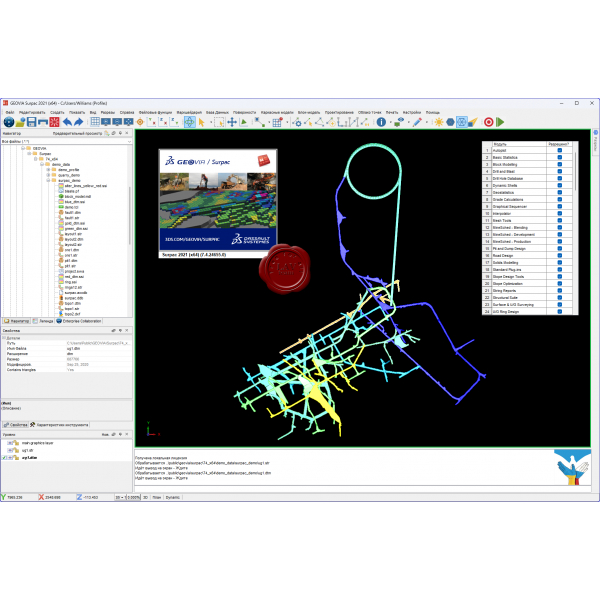Click the 3DS.COM/GEOVIA/SURPAC link on splash
The height and width of the screenshot is (600, 600).
[x=192, y=239]
